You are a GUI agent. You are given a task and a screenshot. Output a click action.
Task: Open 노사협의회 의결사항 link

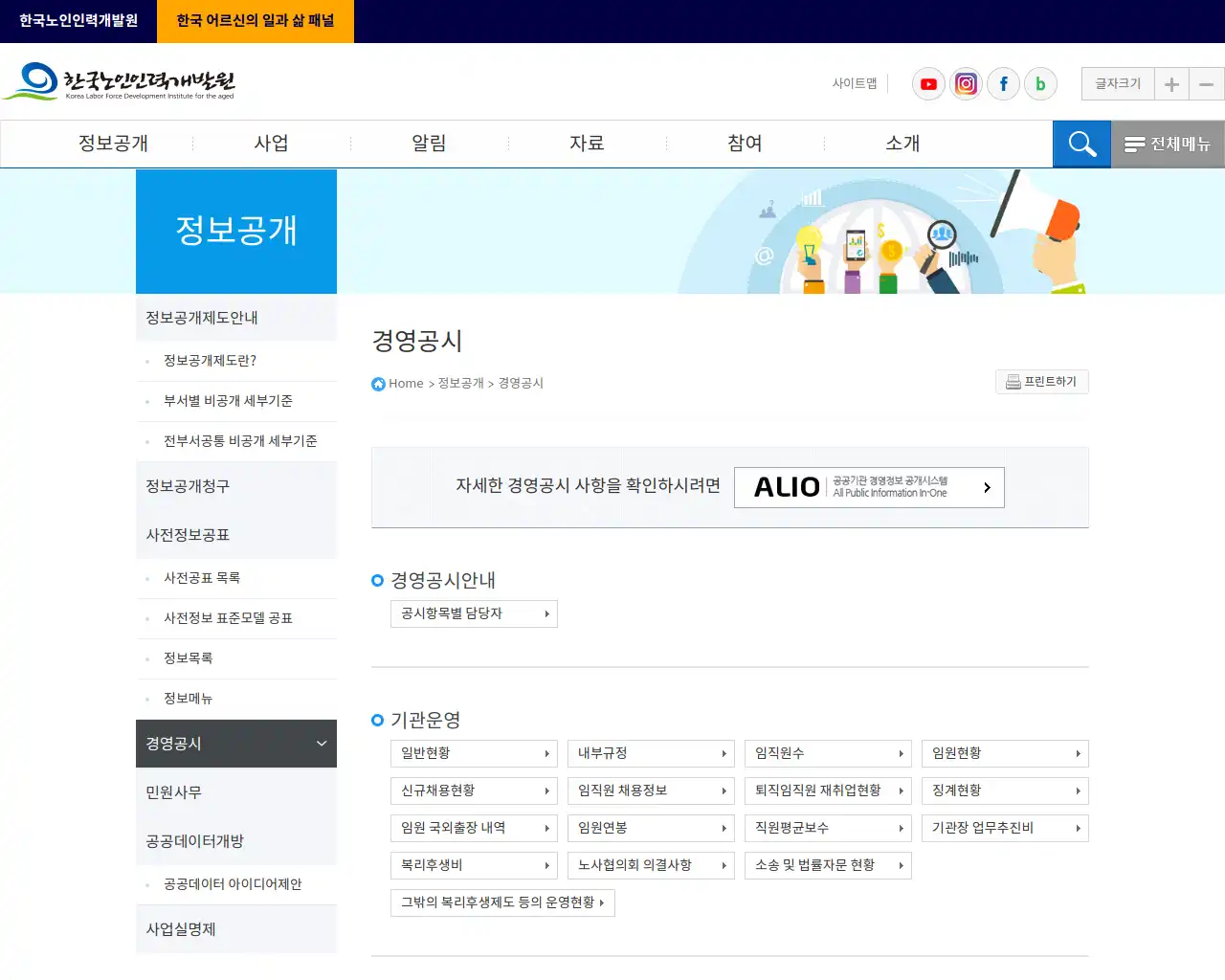[x=651, y=865]
